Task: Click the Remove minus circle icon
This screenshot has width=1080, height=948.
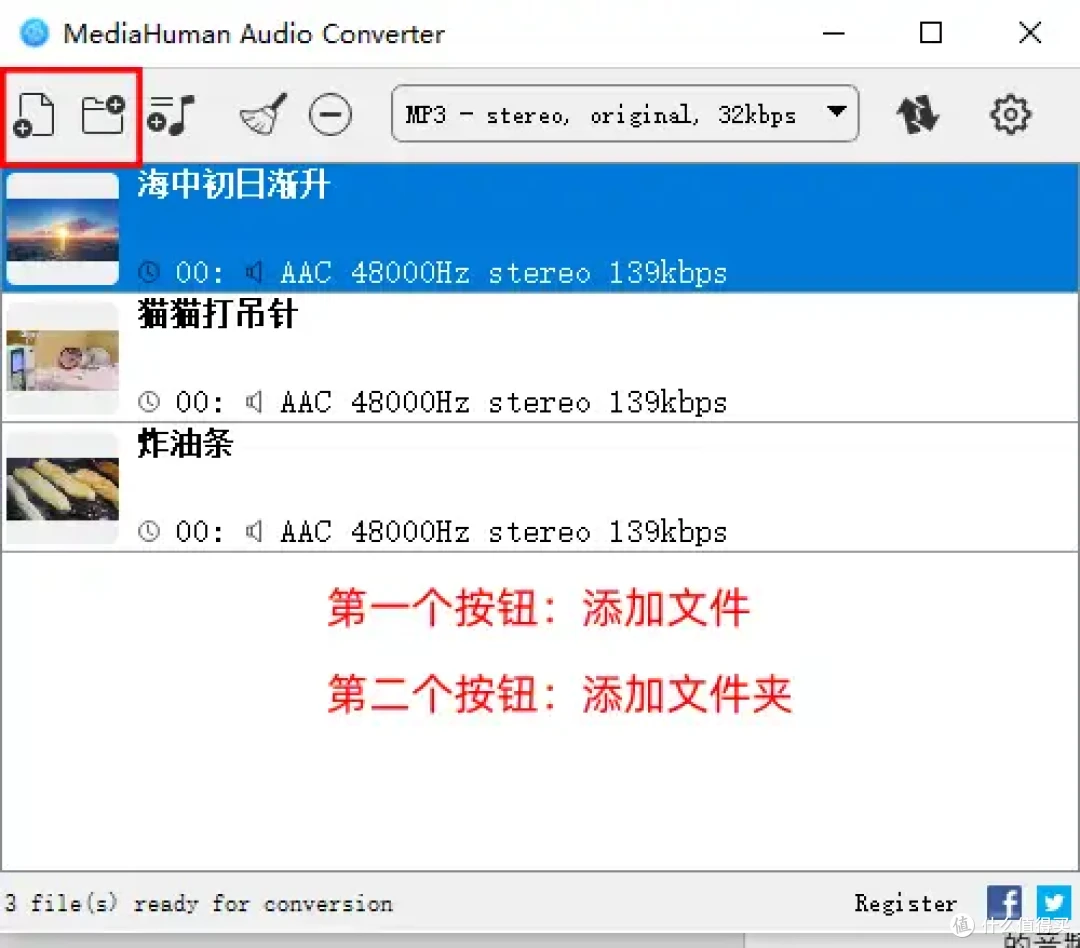Action: [x=331, y=114]
